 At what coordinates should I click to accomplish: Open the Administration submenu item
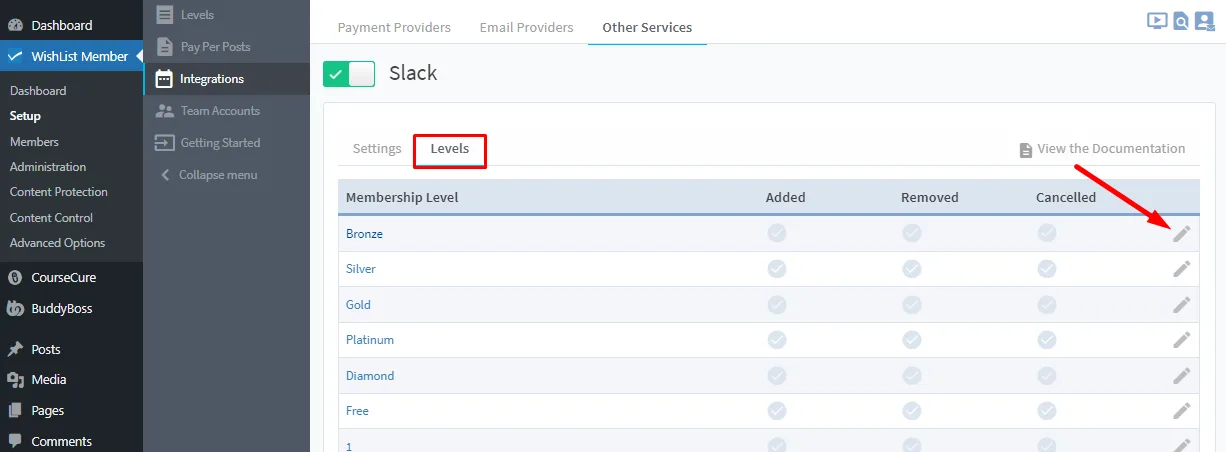pos(48,167)
